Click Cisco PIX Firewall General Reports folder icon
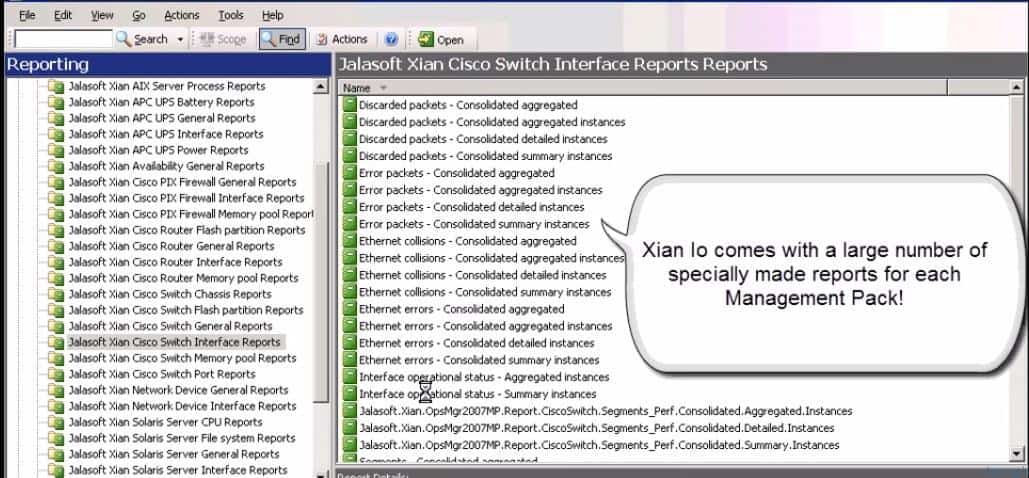Viewport: 1029px width, 478px height. tap(56, 182)
